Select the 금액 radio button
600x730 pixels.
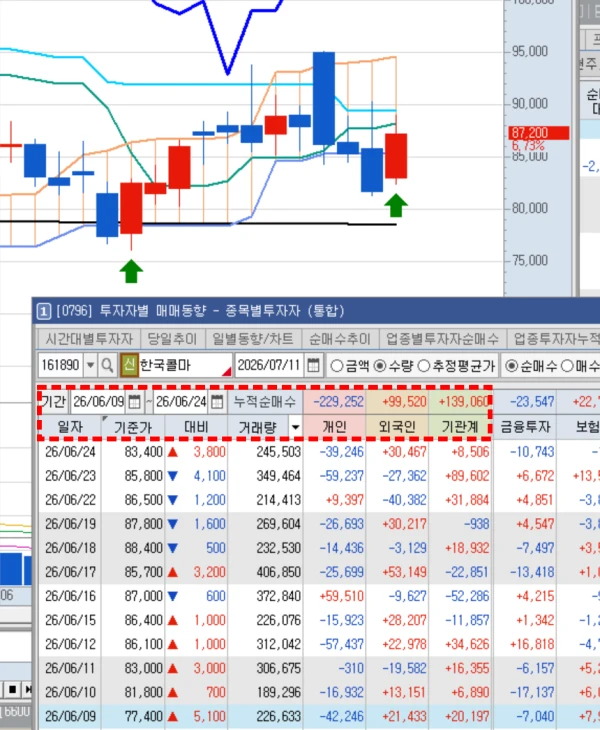pos(337,366)
